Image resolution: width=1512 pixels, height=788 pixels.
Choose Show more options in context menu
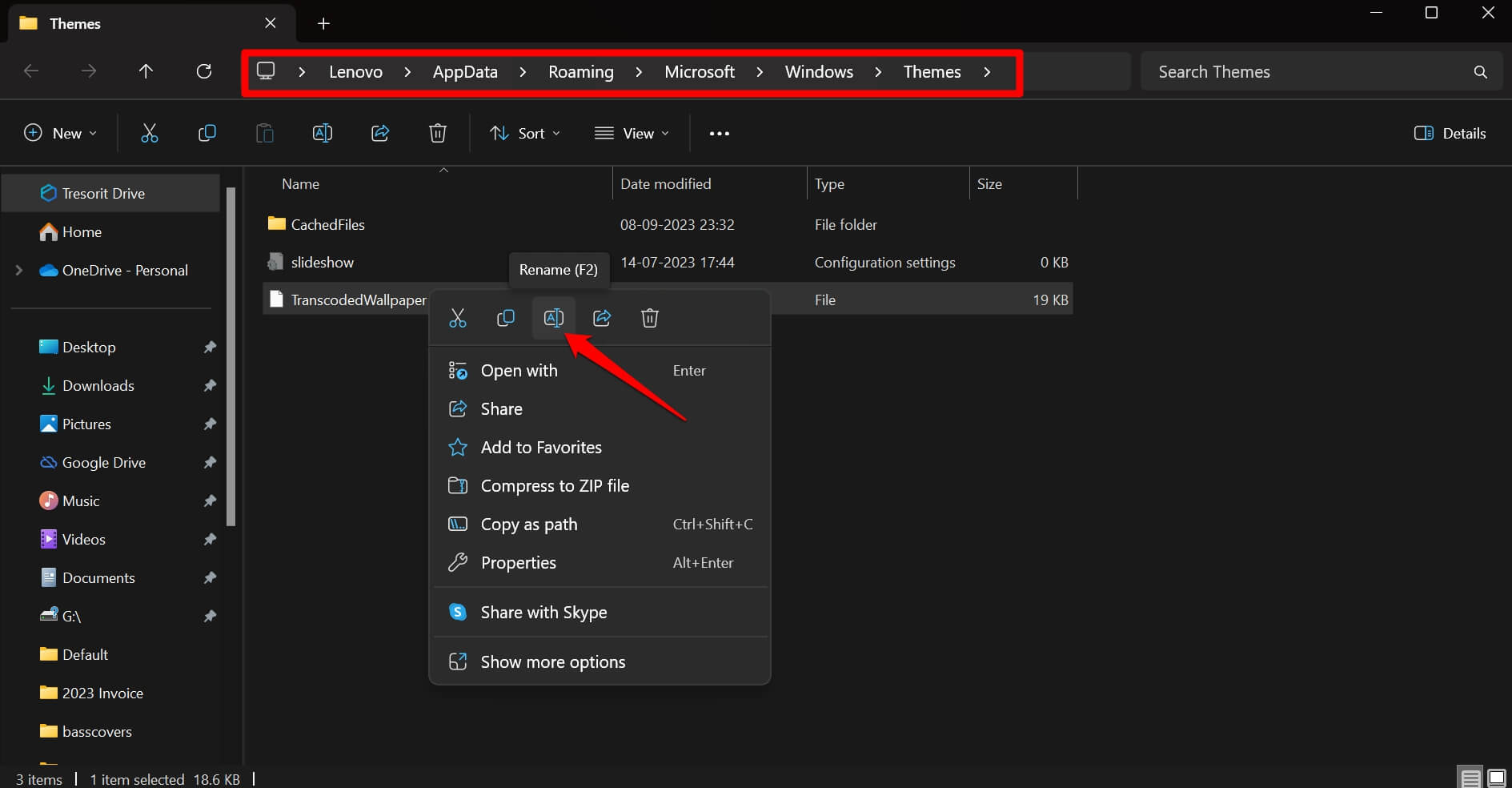coord(552,662)
